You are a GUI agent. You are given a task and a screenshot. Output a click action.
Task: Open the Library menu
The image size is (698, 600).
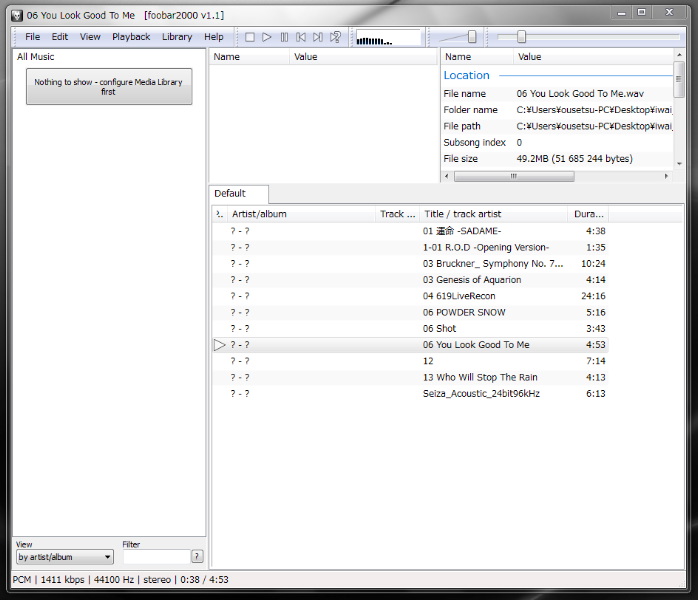[x=177, y=37]
